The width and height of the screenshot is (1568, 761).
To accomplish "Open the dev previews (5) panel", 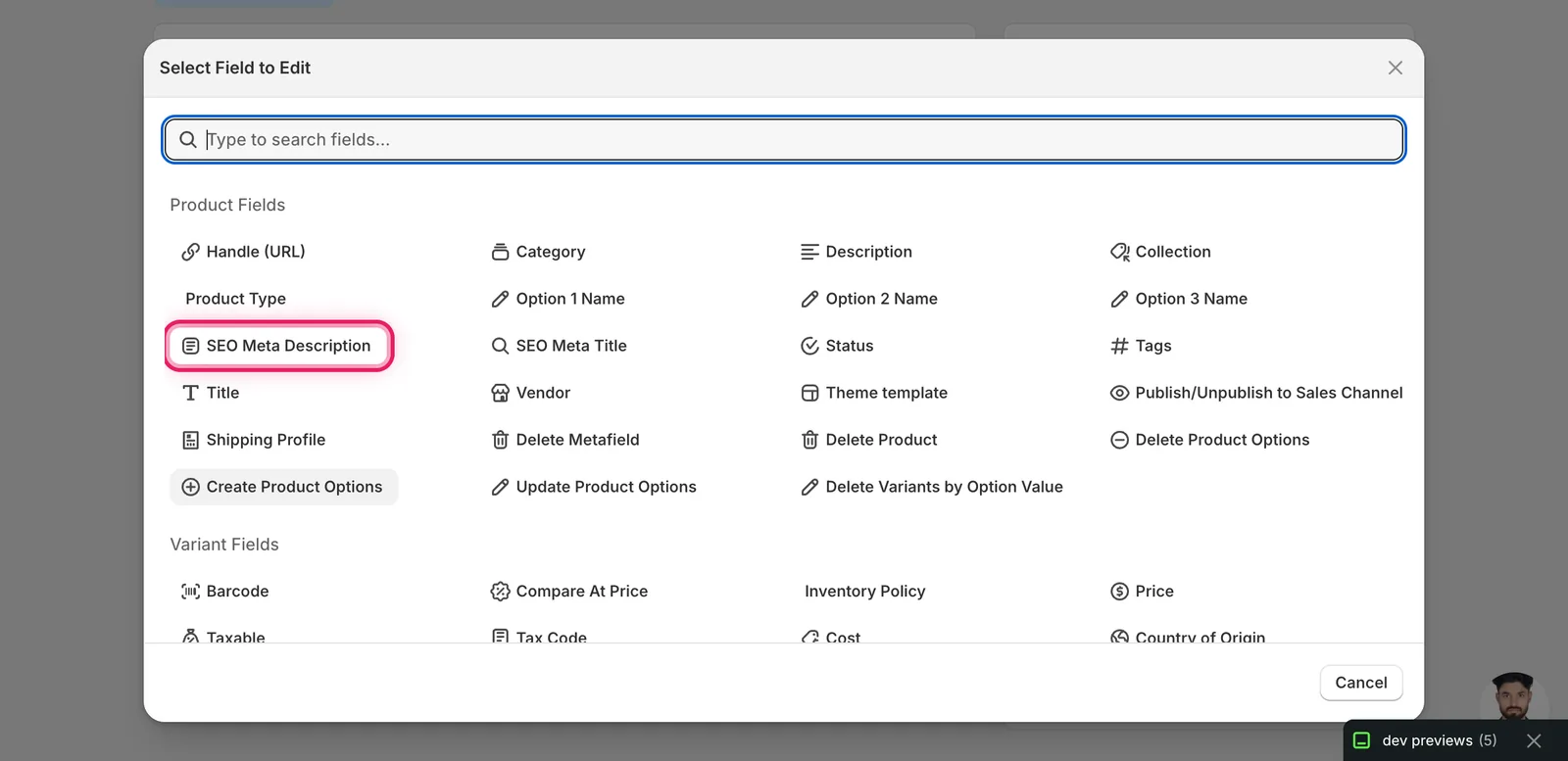I will [x=1427, y=740].
